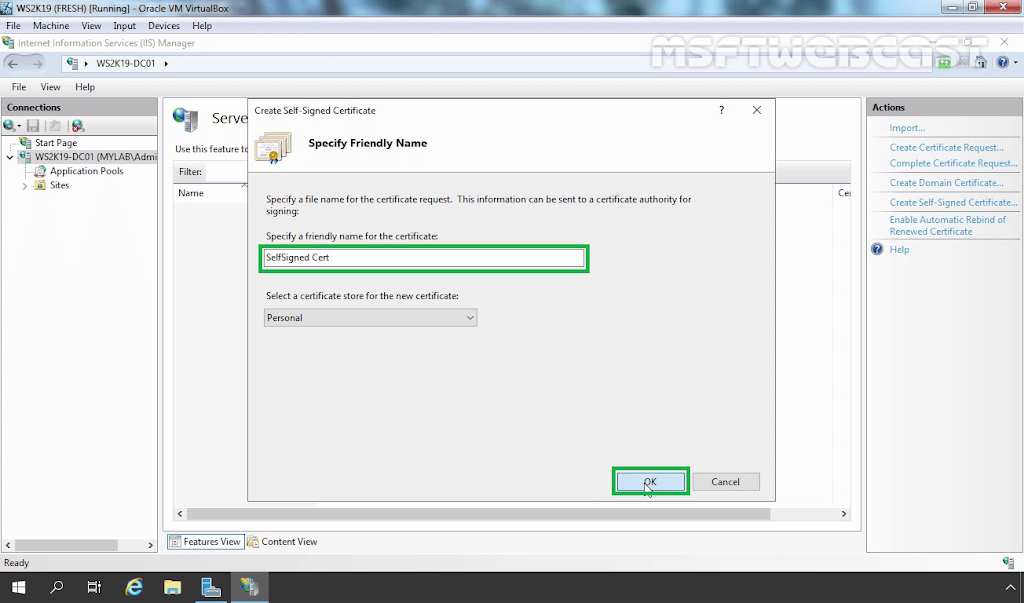Viewport: 1024px width, 603px height.
Task: Click the Create new connection icon in Connections
Action: pos(9,125)
